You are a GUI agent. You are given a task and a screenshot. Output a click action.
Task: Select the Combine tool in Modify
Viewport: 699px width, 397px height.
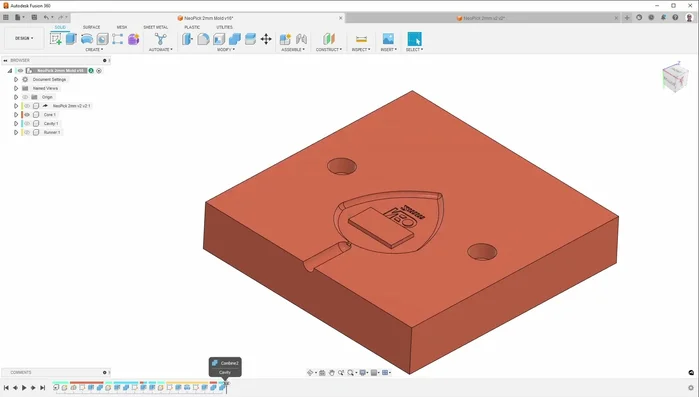coord(234,39)
